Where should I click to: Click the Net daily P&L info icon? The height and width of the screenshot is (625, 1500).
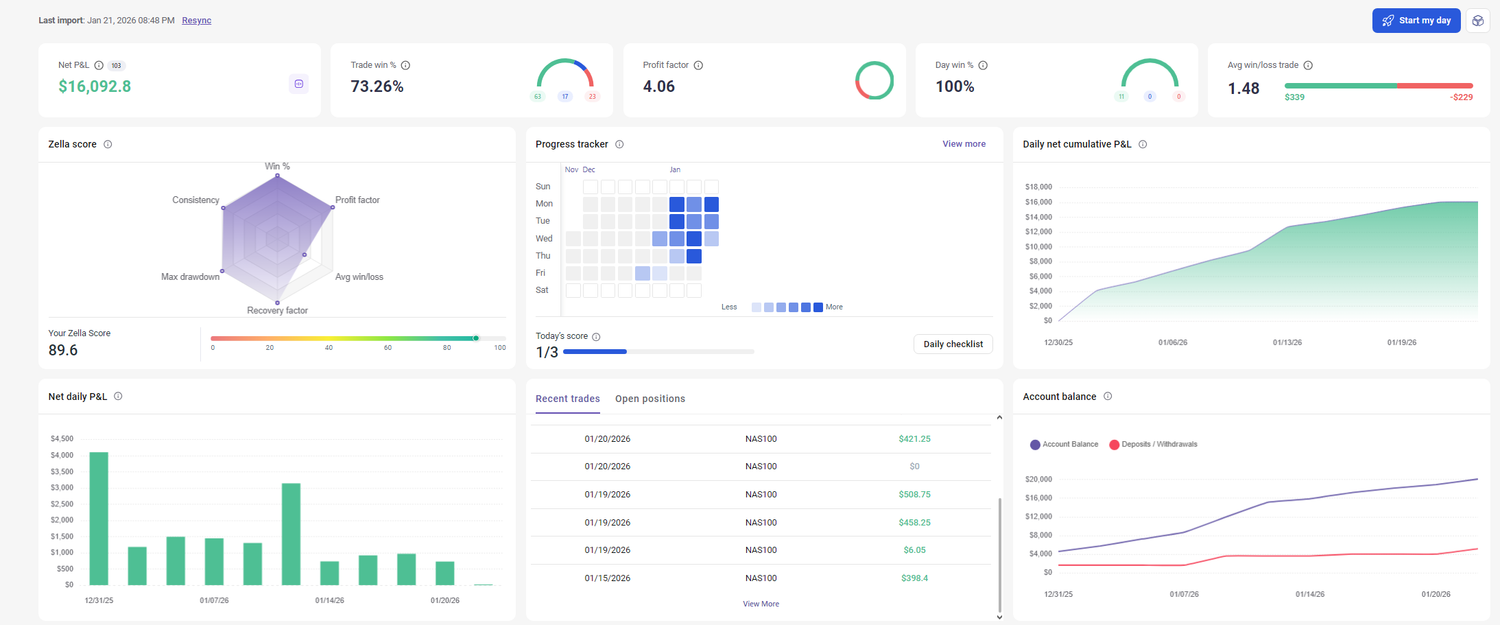pyautogui.click(x=118, y=396)
